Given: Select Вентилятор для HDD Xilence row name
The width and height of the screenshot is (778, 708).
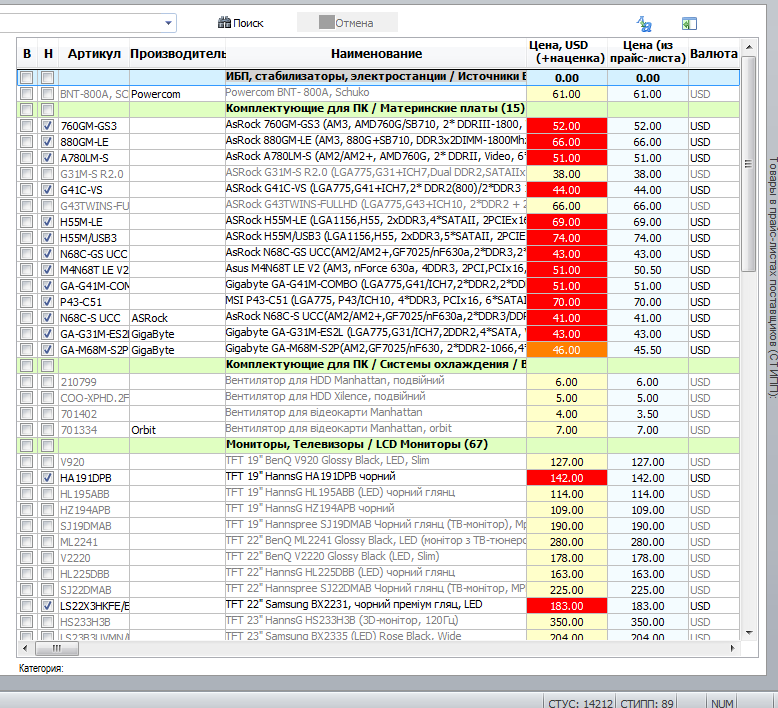Looking at the screenshot, I should coord(376,398).
